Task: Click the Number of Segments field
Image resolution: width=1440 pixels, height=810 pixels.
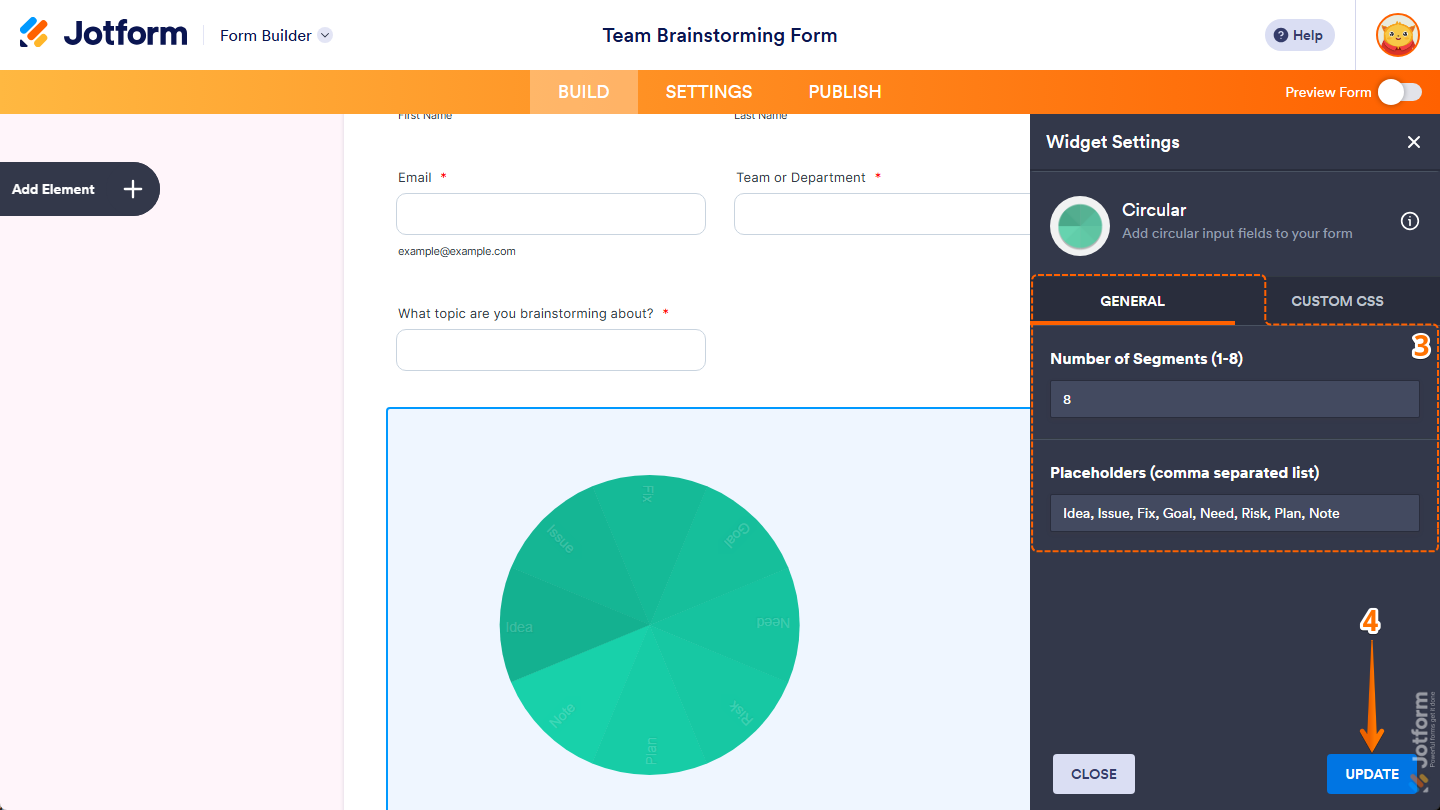Action: coord(1234,399)
